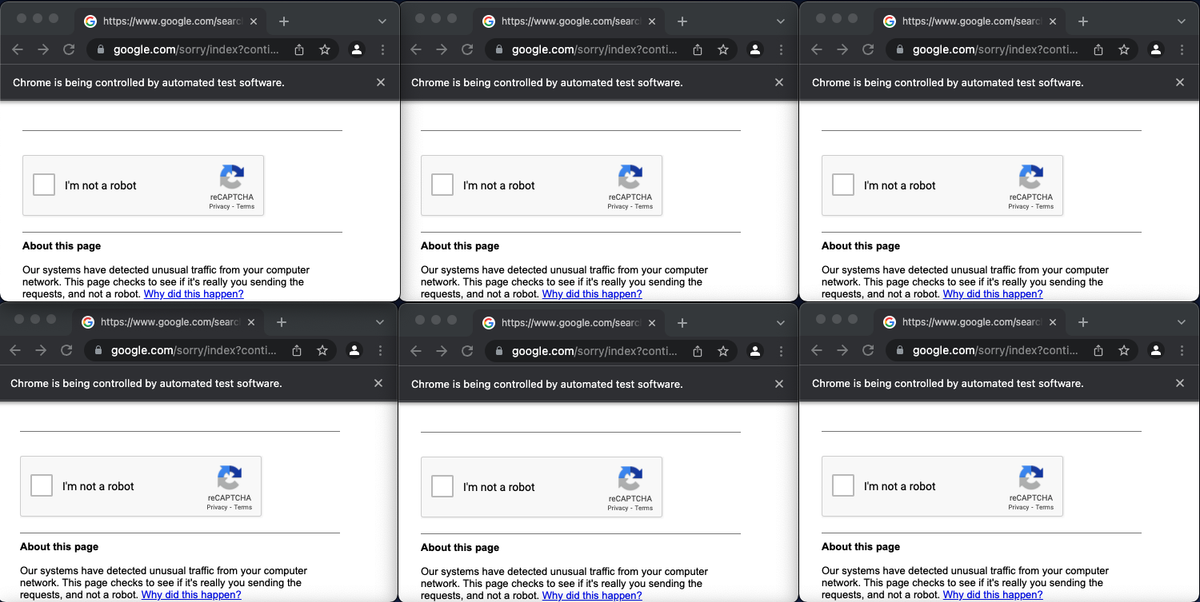Go forward in the top-middle Chrome window
1200x602 pixels.
coord(441,49)
